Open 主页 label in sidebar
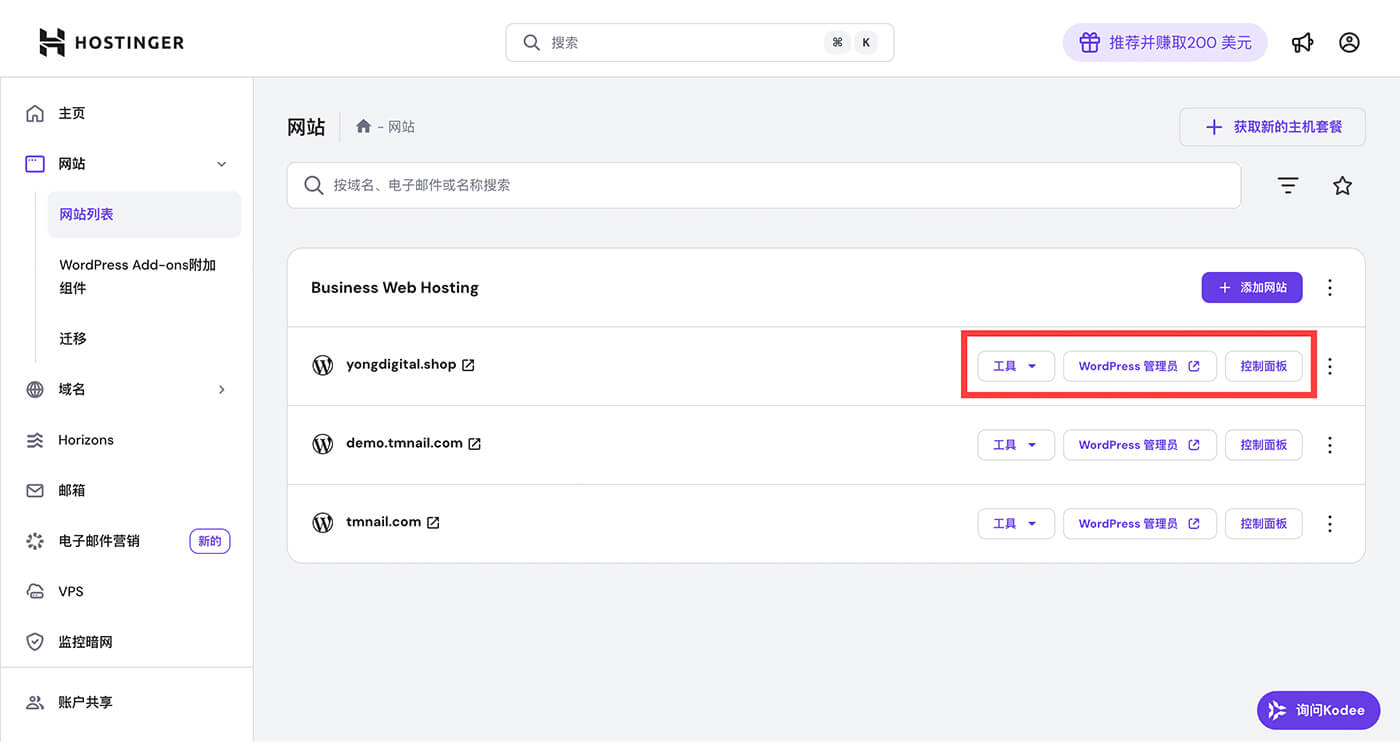The width and height of the screenshot is (1400, 750). (x=72, y=113)
